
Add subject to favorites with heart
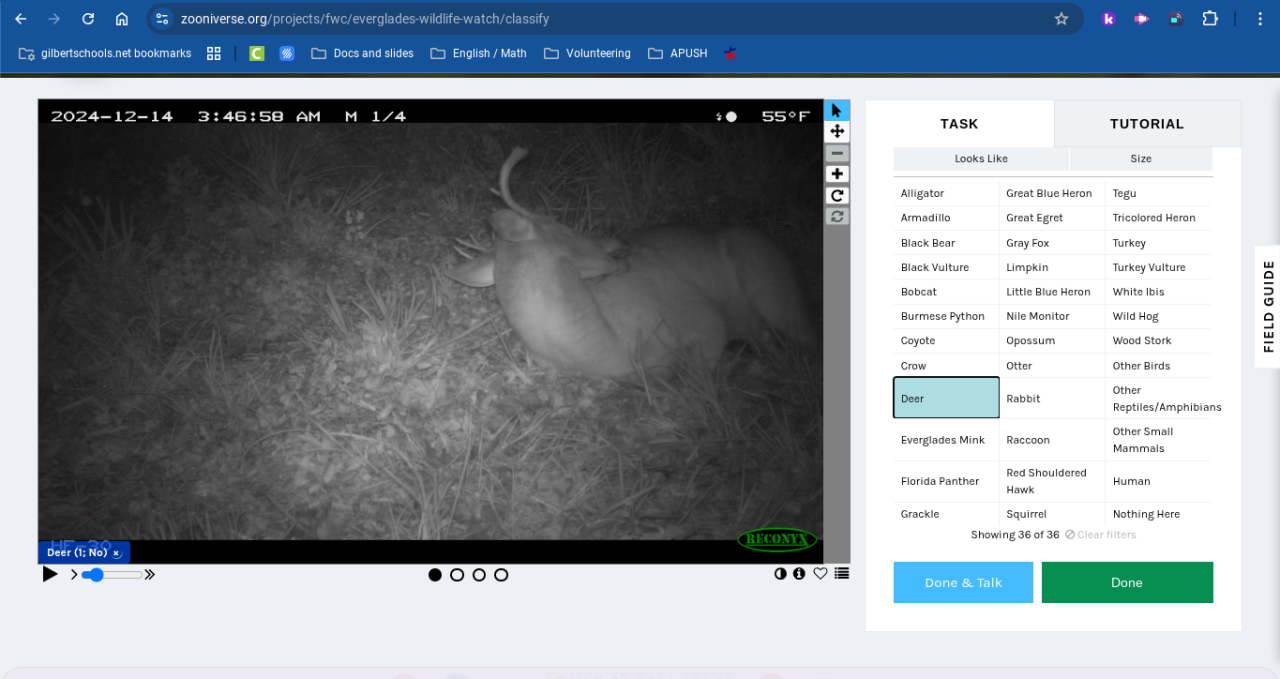point(820,574)
